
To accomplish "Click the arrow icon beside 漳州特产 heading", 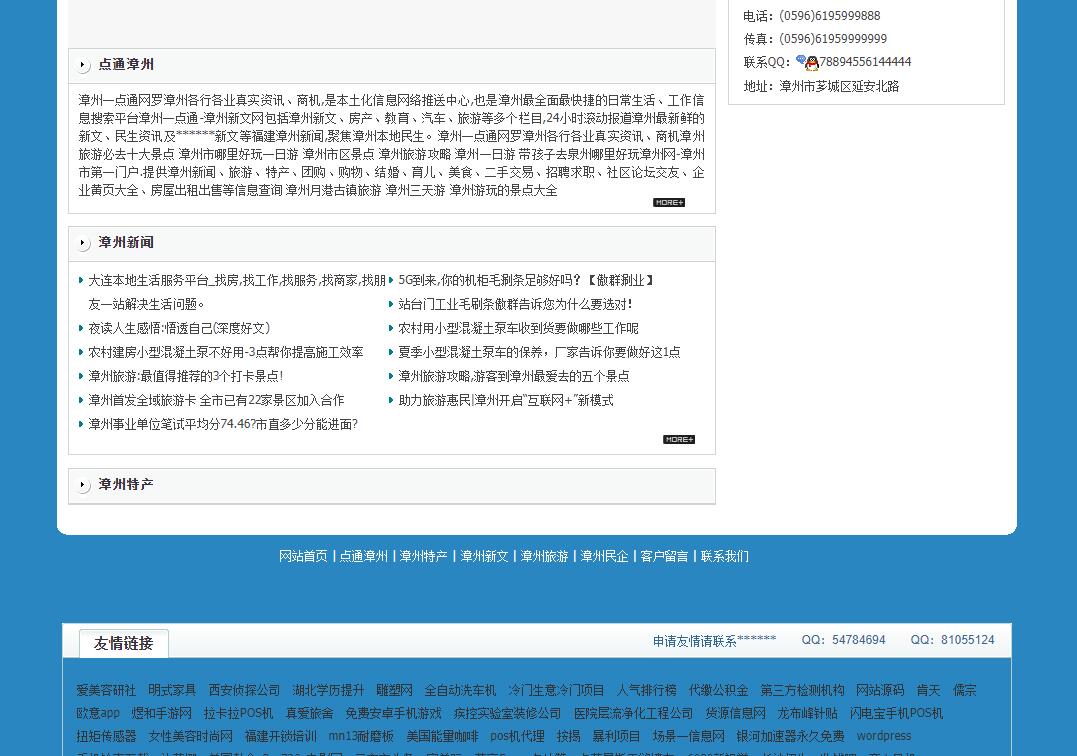I will tap(82, 485).
